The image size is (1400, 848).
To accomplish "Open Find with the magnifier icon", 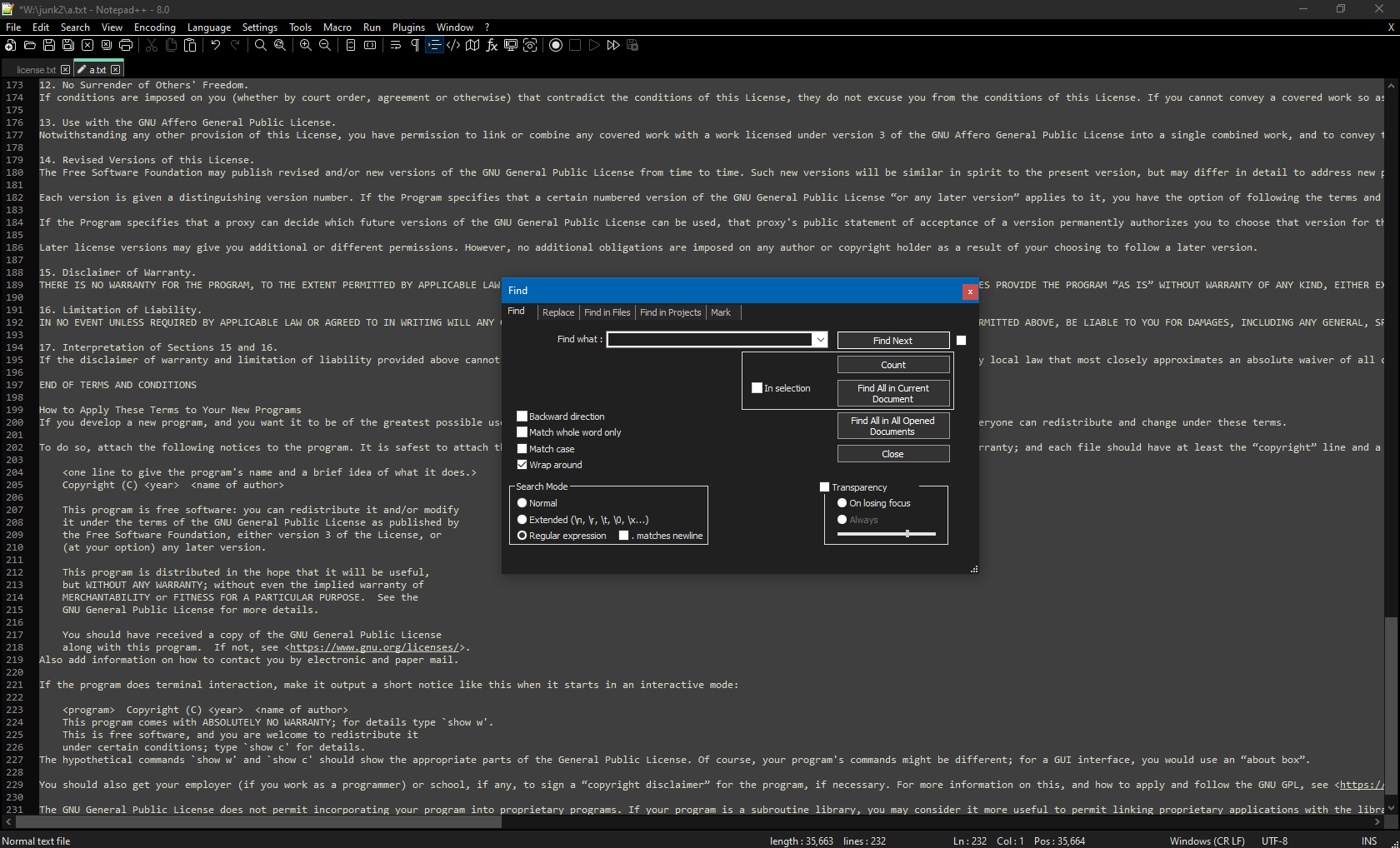I will point(261,45).
